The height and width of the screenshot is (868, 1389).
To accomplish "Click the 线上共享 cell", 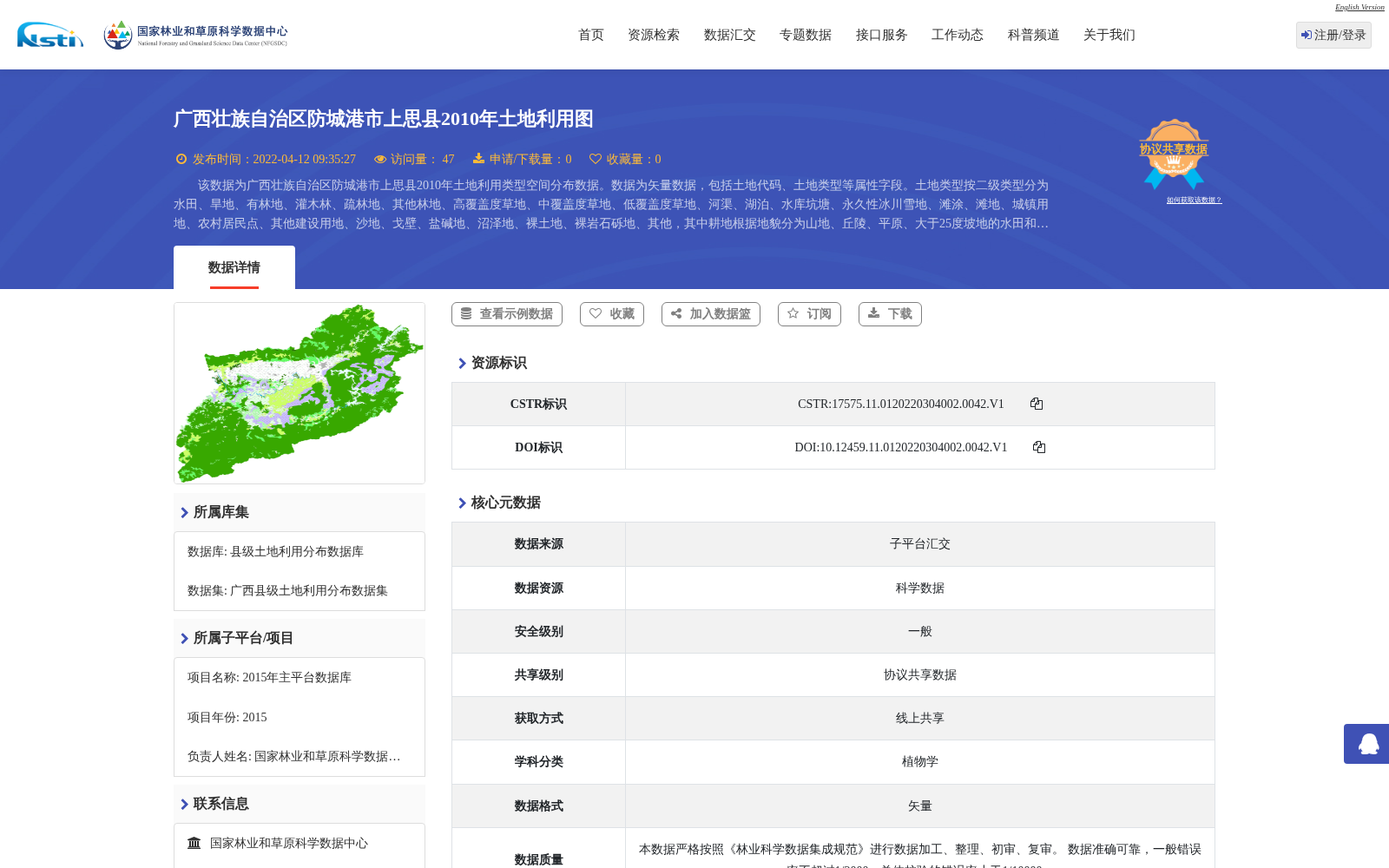I will [920, 718].
